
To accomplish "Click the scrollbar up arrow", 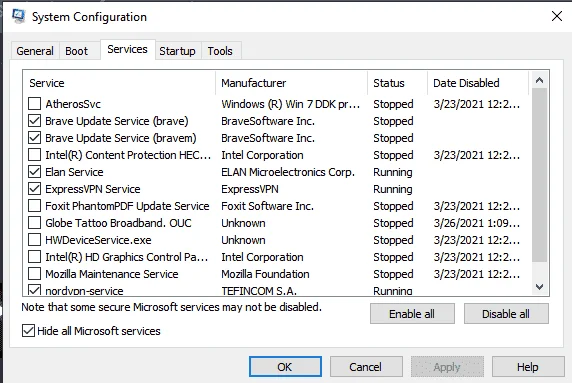I will 540,80.
